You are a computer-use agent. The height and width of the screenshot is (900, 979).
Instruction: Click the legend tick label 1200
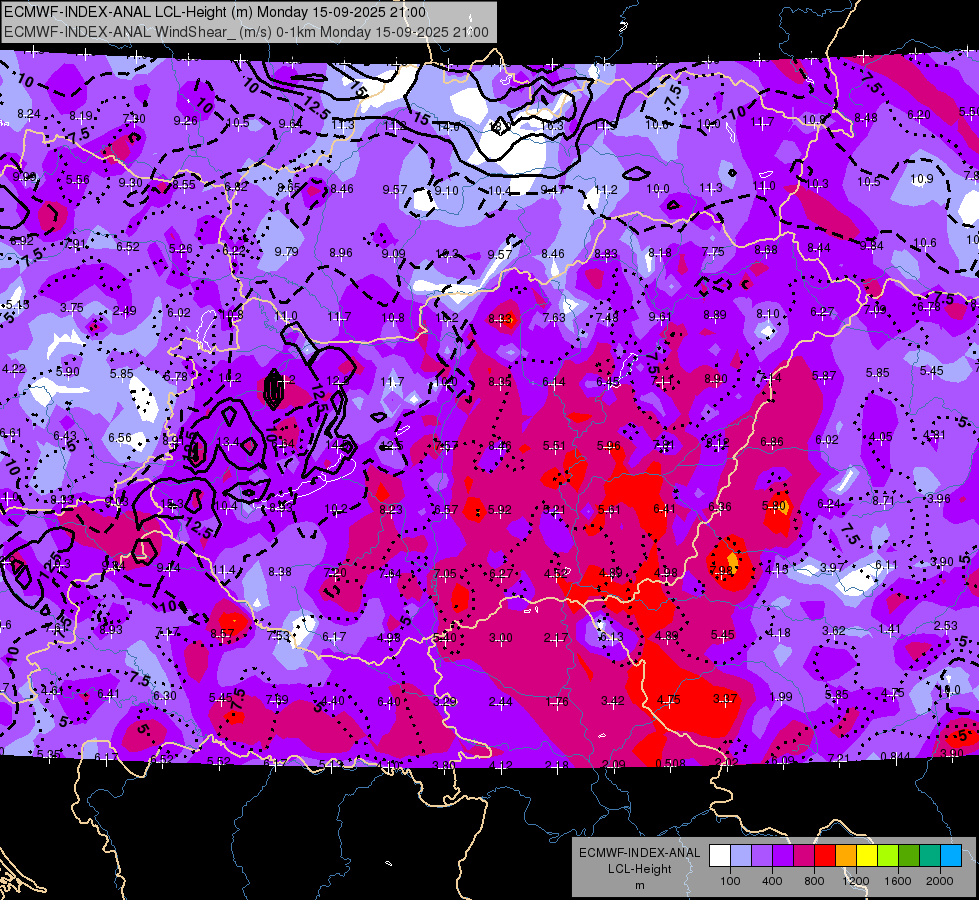(856, 881)
